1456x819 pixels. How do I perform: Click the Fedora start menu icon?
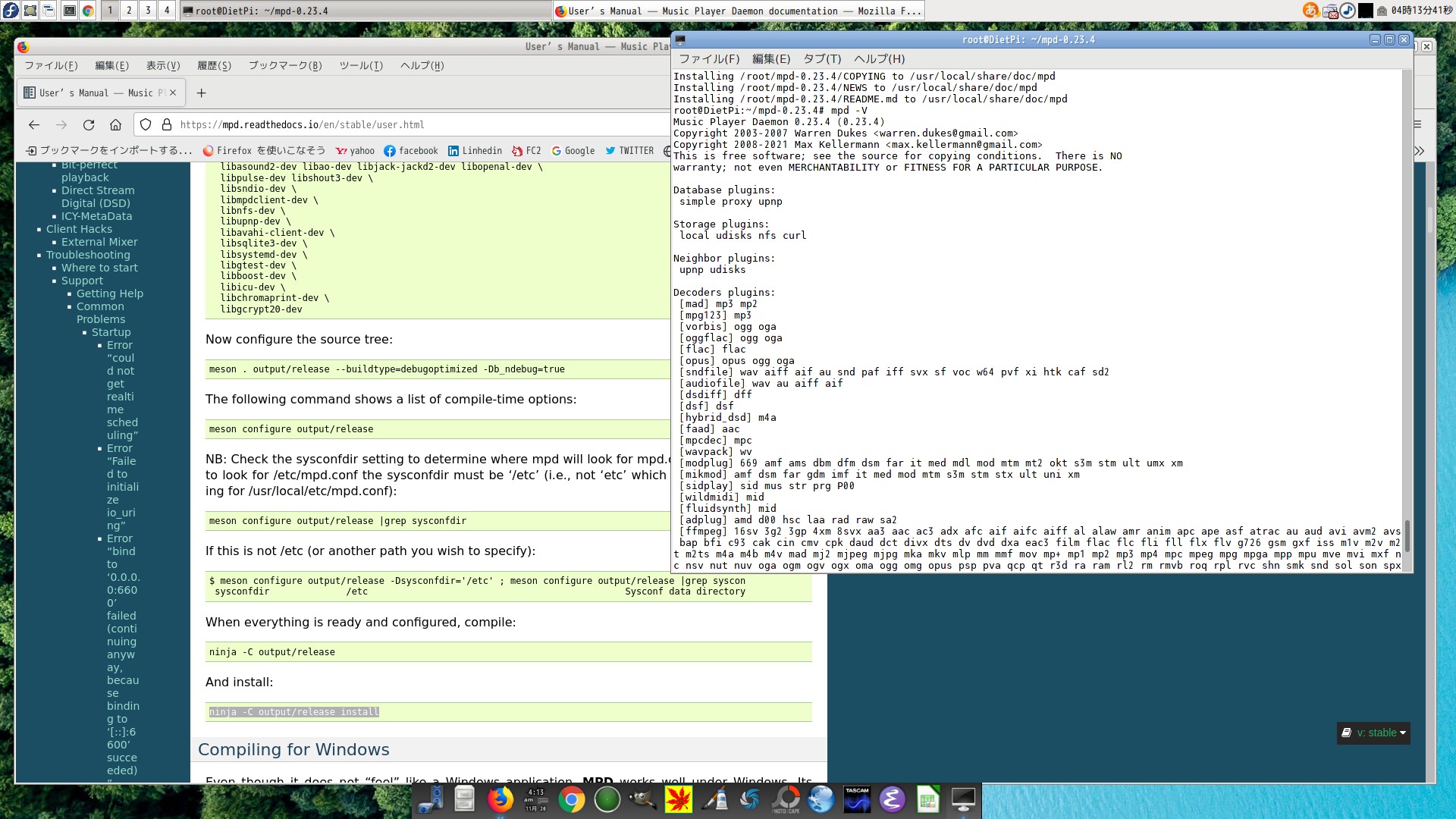pos(10,10)
